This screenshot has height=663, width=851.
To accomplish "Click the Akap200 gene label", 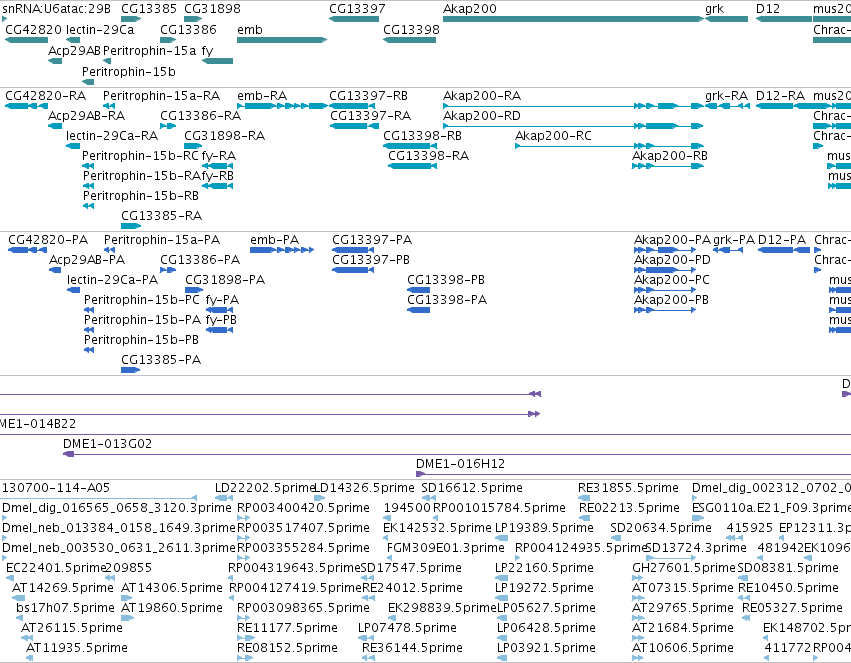I will (x=469, y=9).
